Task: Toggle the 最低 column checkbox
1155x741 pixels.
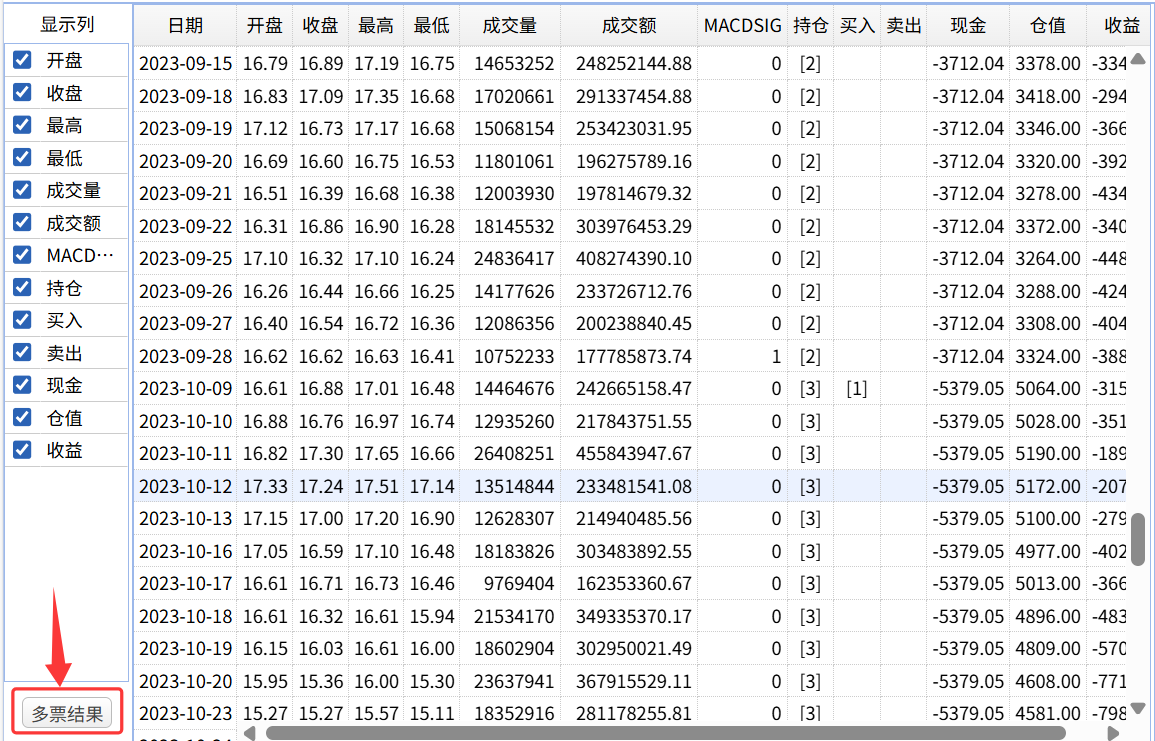Action: click(22, 157)
